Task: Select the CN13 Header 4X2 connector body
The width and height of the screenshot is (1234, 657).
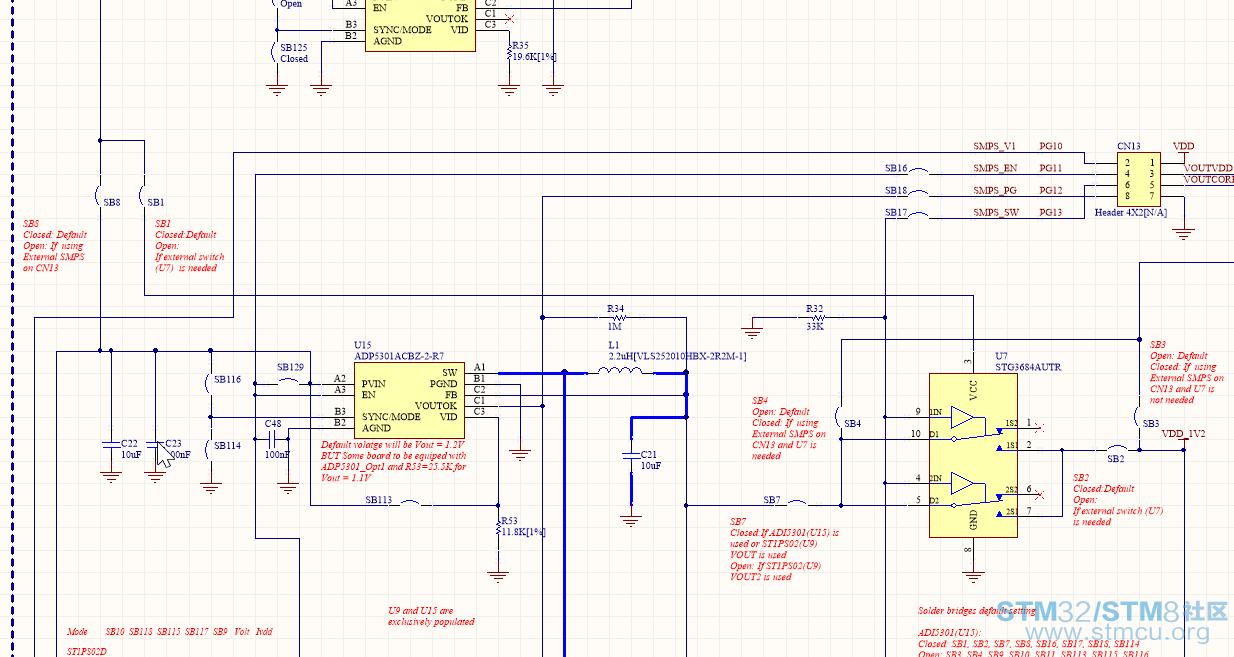Action: (1138, 179)
